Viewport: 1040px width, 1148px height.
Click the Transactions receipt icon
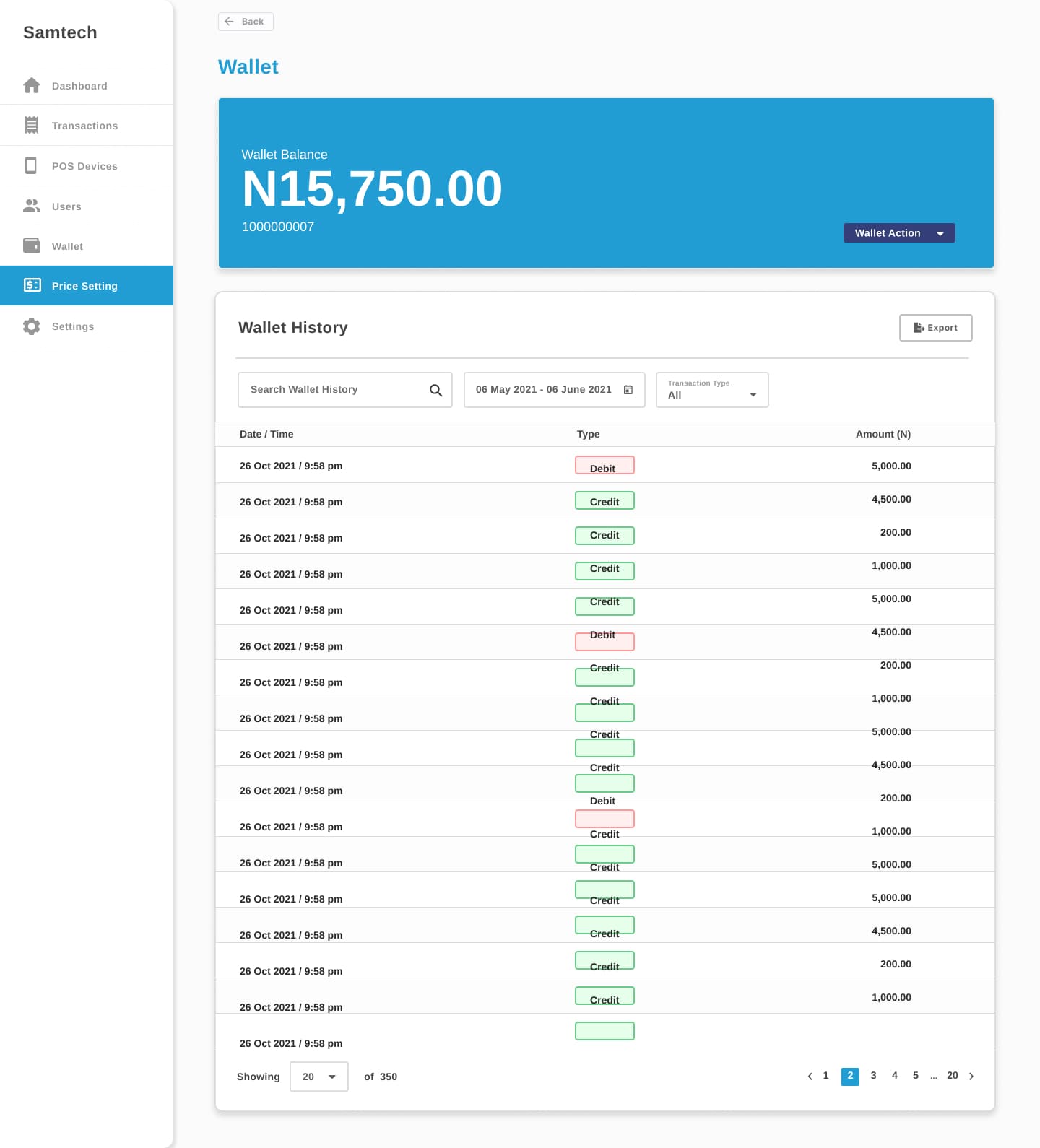point(32,125)
